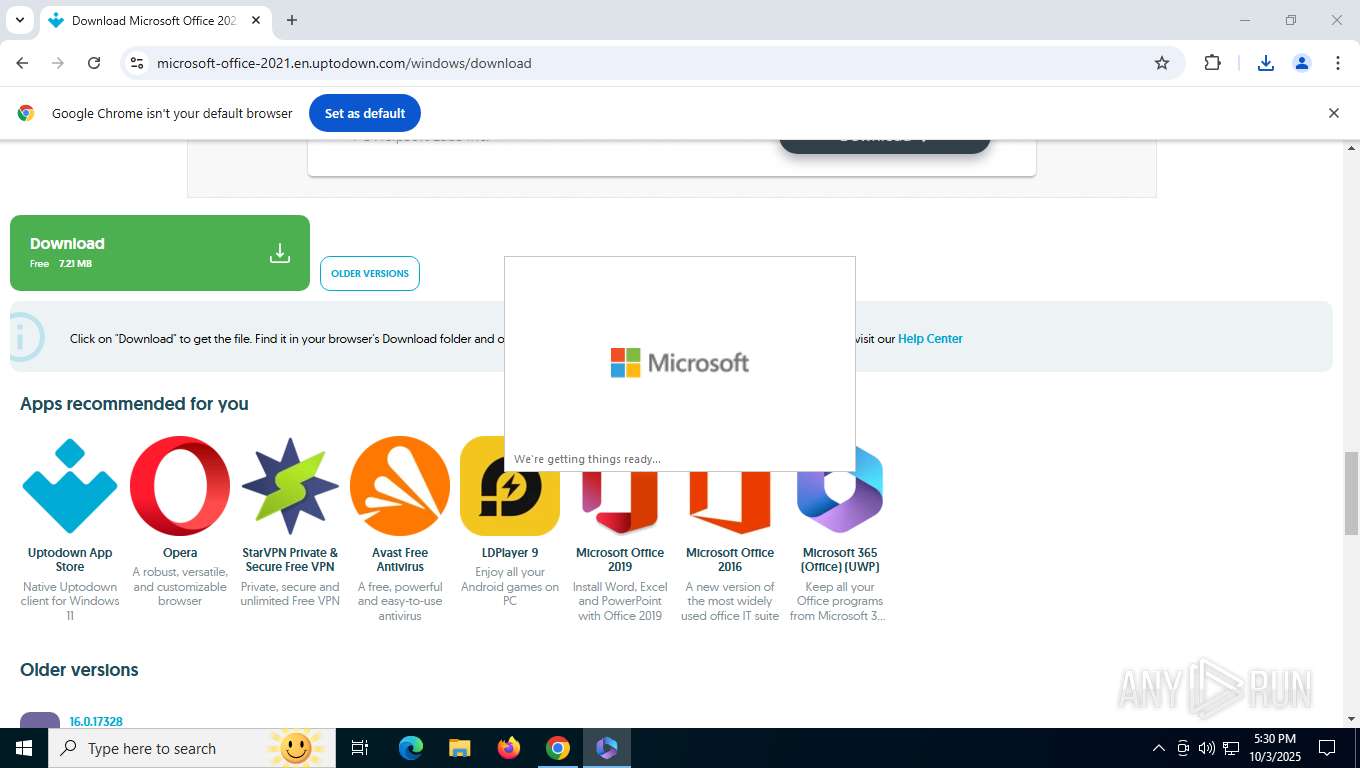Set Chrome as default browser
1360x768 pixels.
[x=365, y=113]
